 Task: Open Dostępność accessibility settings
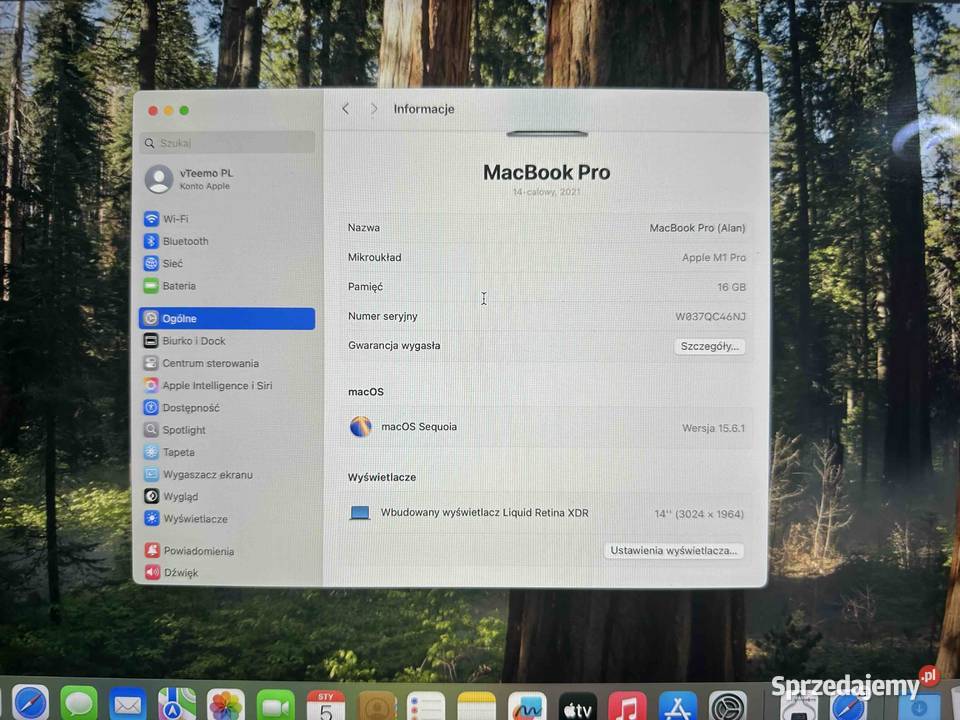click(x=191, y=407)
